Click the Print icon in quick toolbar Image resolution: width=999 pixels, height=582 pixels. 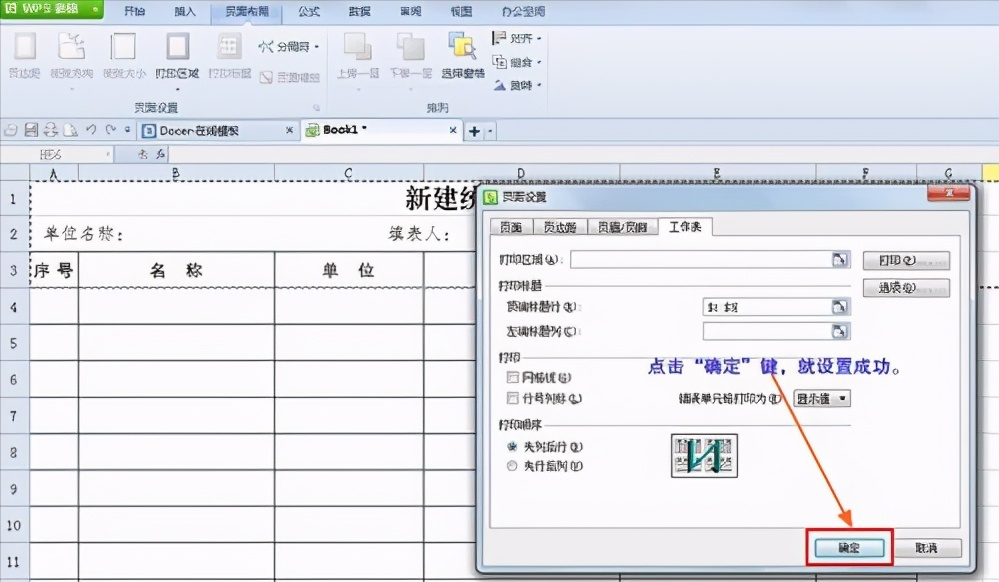(x=51, y=130)
